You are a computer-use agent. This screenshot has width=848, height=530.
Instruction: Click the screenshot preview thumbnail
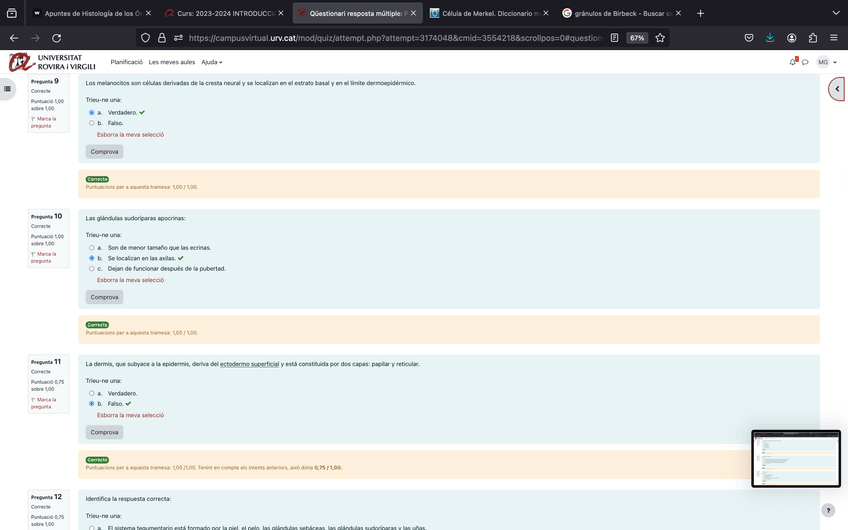(796, 458)
